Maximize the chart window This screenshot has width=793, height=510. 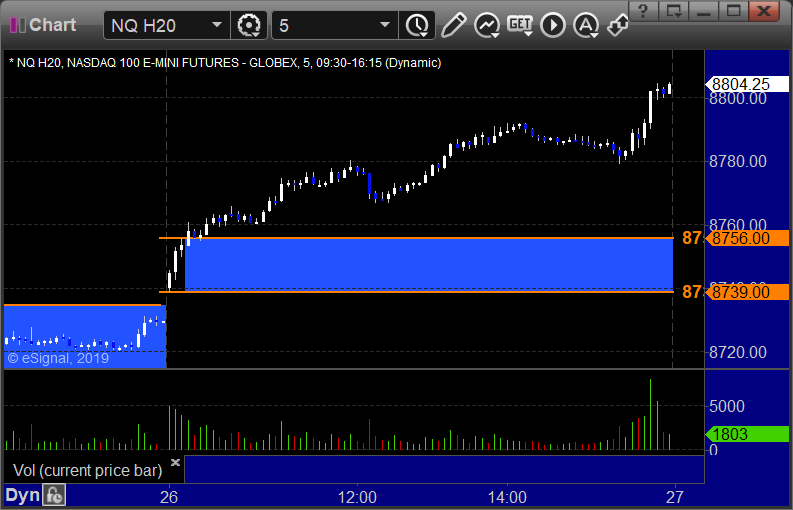734,11
